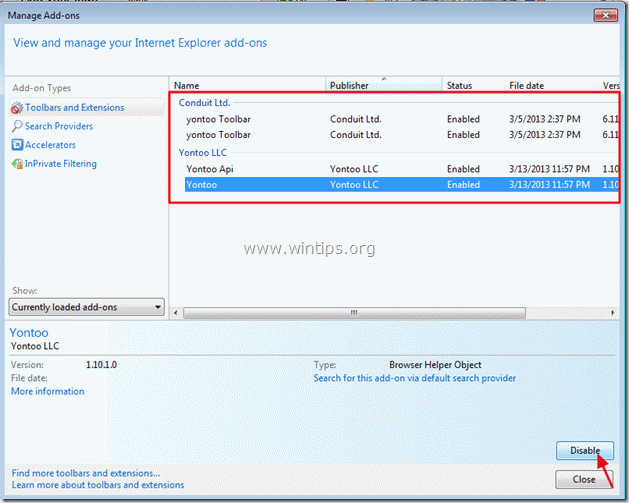
Task: Select Toolbars and Extensions add-on type
Action: click(86, 107)
